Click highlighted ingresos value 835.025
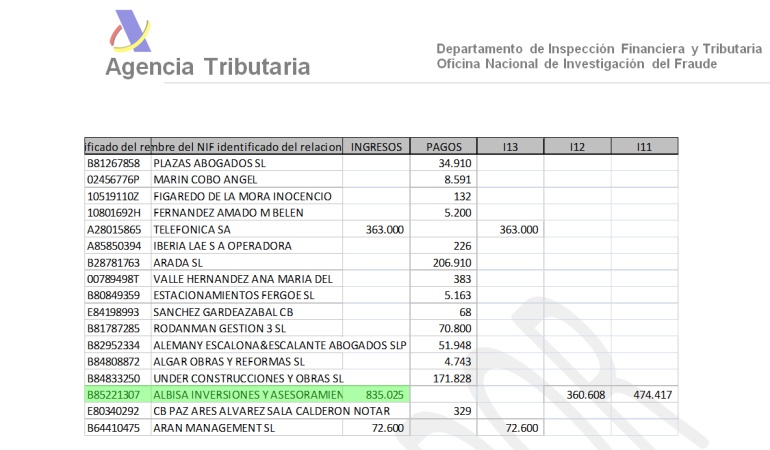 (x=385, y=394)
